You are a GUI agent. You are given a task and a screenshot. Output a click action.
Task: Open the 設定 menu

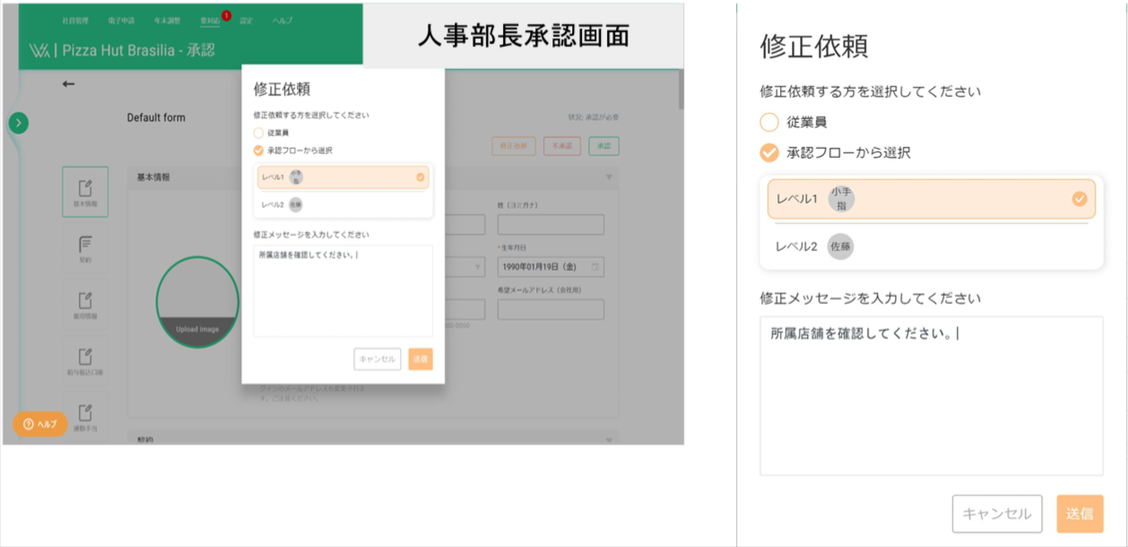[246, 21]
